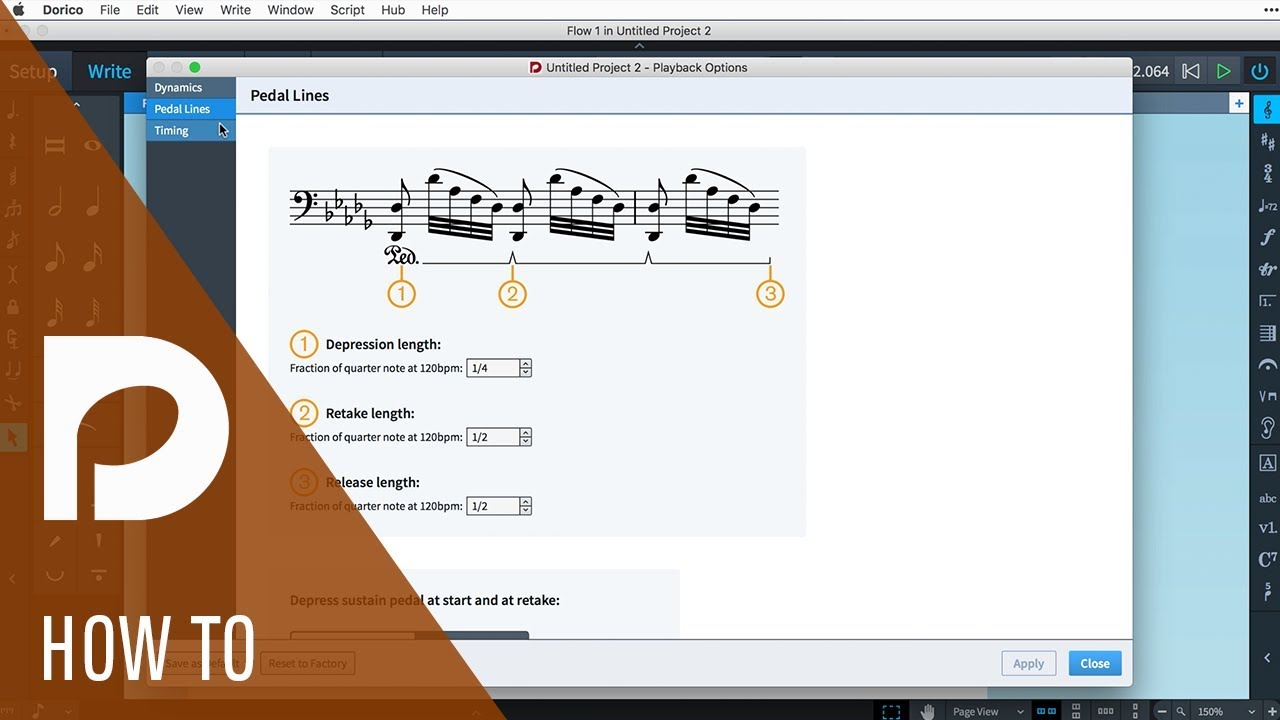Screen dimensions: 1280x720
Task: Adjust the Release length stepper arrows
Action: pyautogui.click(x=526, y=506)
